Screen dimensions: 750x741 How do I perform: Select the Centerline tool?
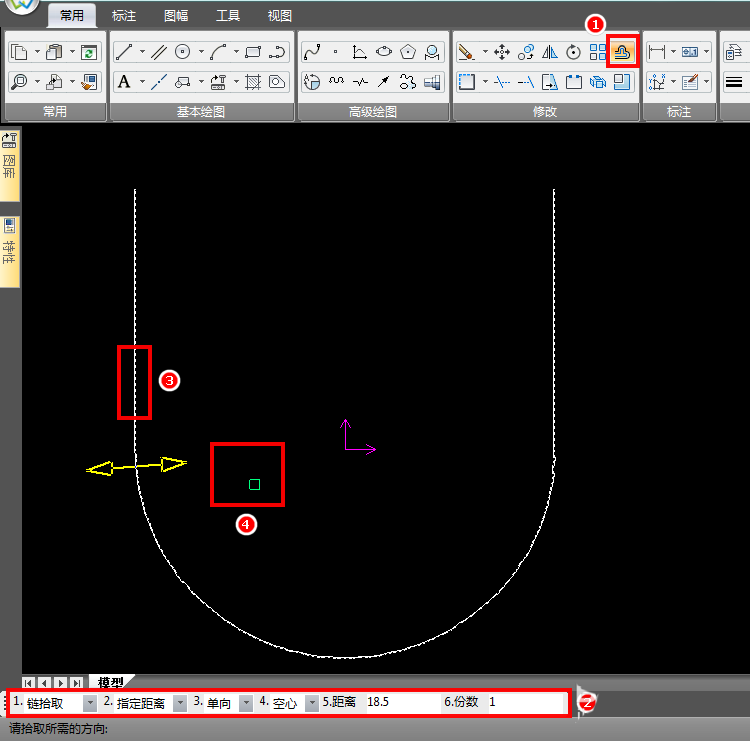[159, 82]
